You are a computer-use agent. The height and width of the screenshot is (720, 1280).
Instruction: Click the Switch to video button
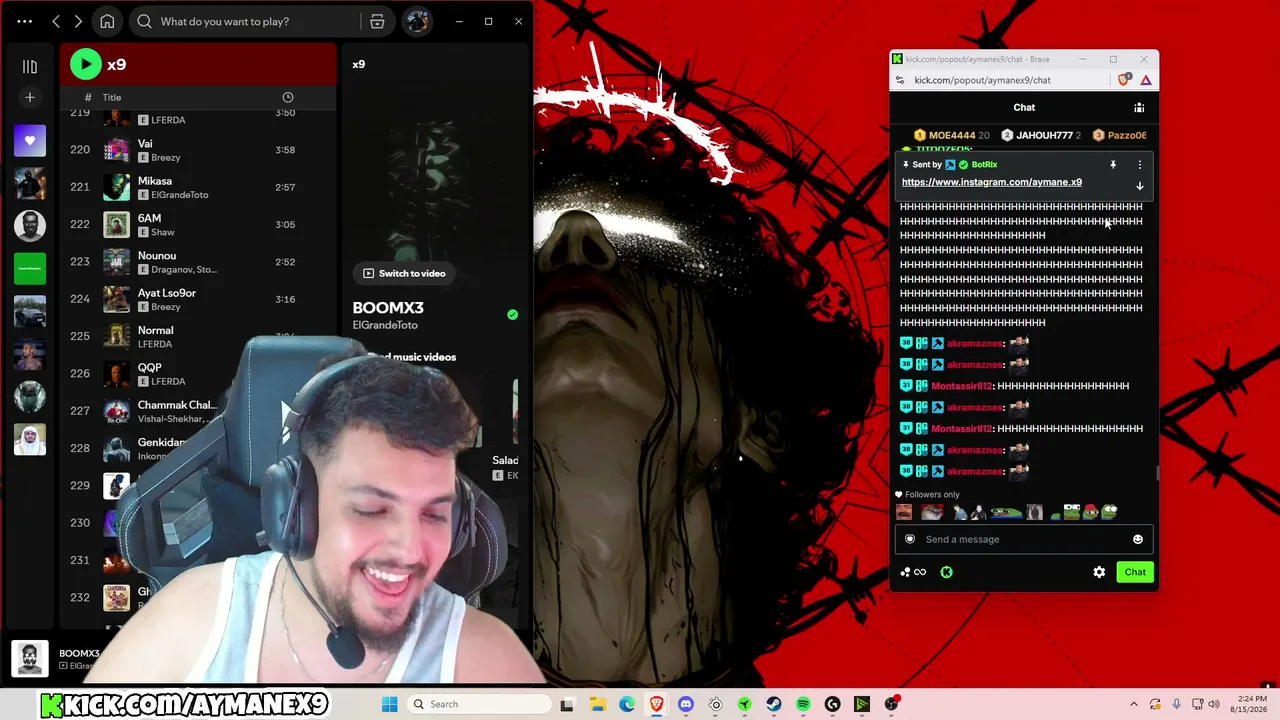(404, 273)
